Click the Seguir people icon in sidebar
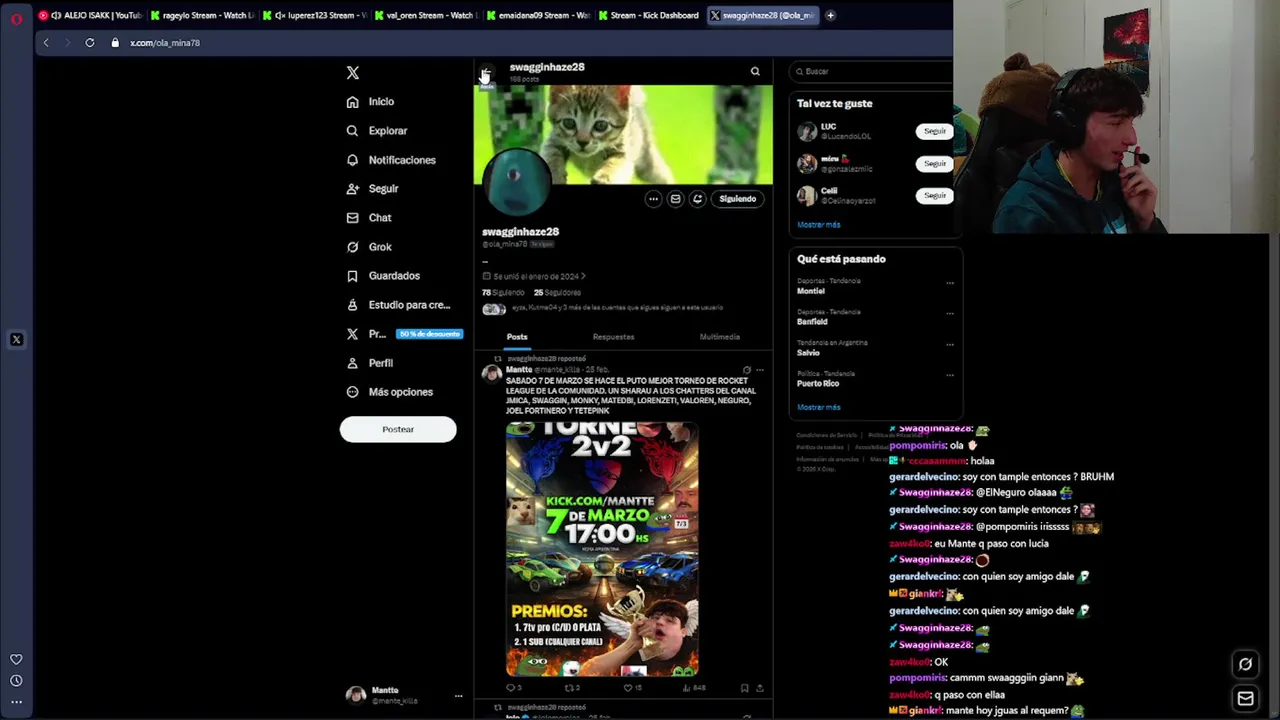Screen dimensions: 1280x720 pyautogui.click(x=352, y=189)
